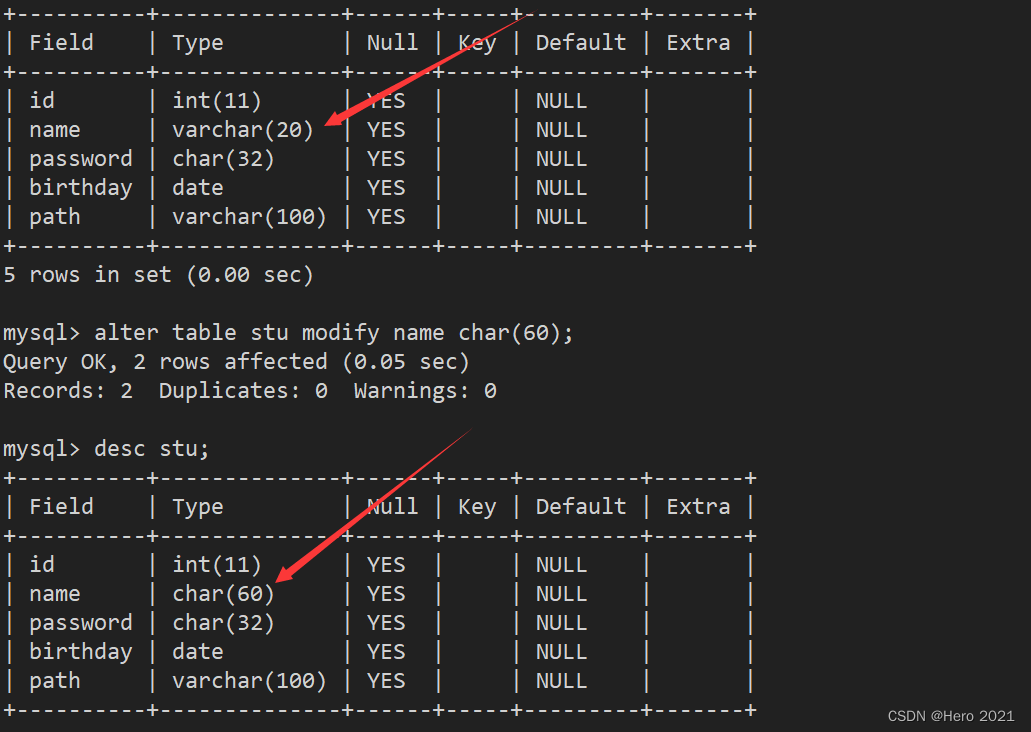Click the Type header of the second table
This screenshot has width=1031, height=732.
click(x=198, y=507)
